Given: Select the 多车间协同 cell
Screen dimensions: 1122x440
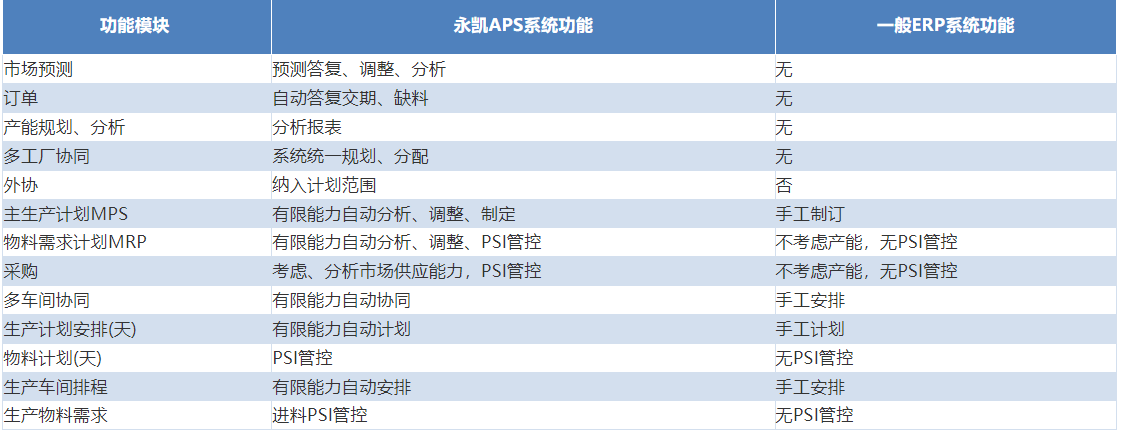Looking at the screenshot, I should pos(137,300).
